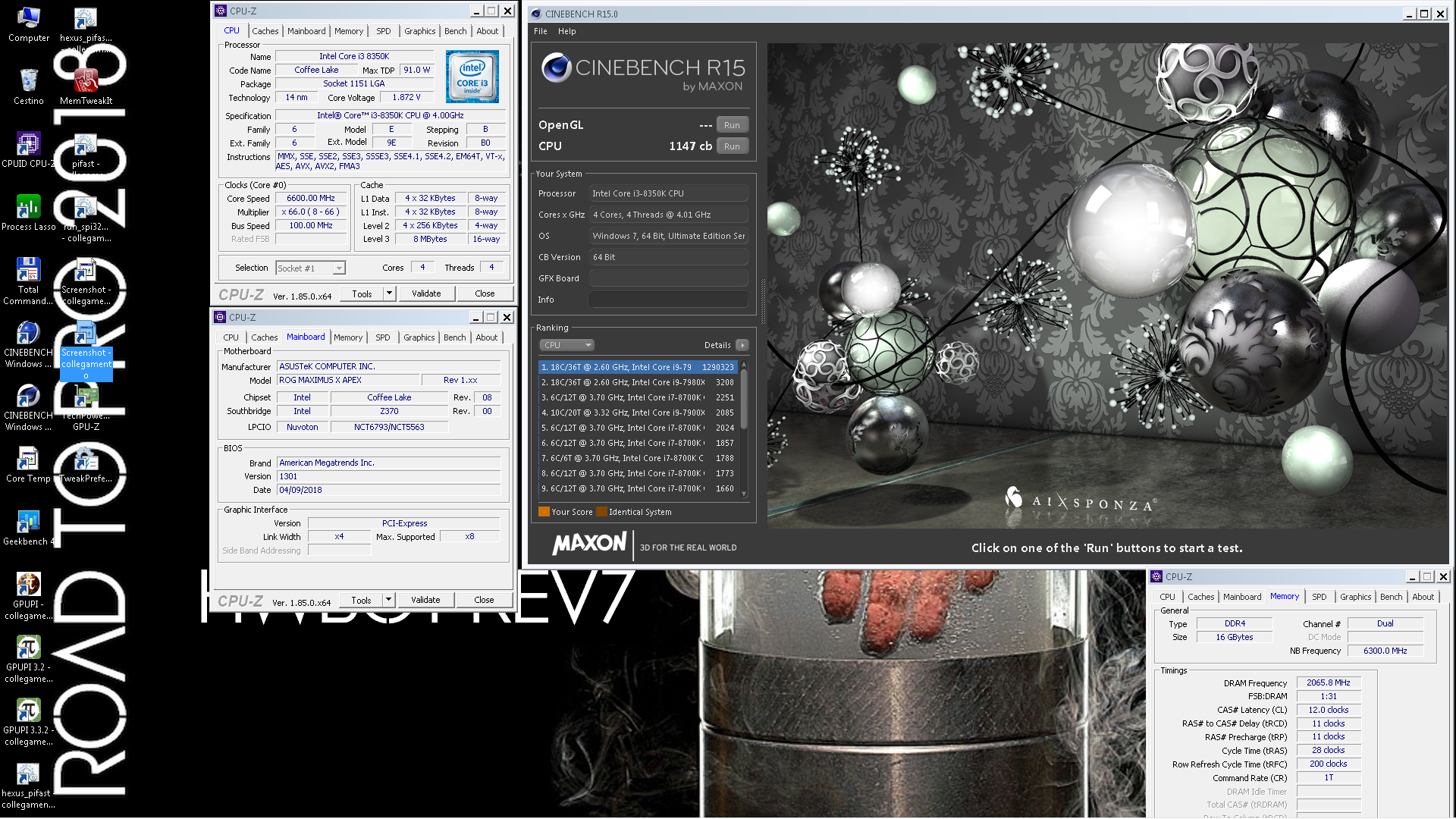Click the BIOS version 1301 field
The width and height of the screenshot is (1456, 819).
(x=388, y=476)
